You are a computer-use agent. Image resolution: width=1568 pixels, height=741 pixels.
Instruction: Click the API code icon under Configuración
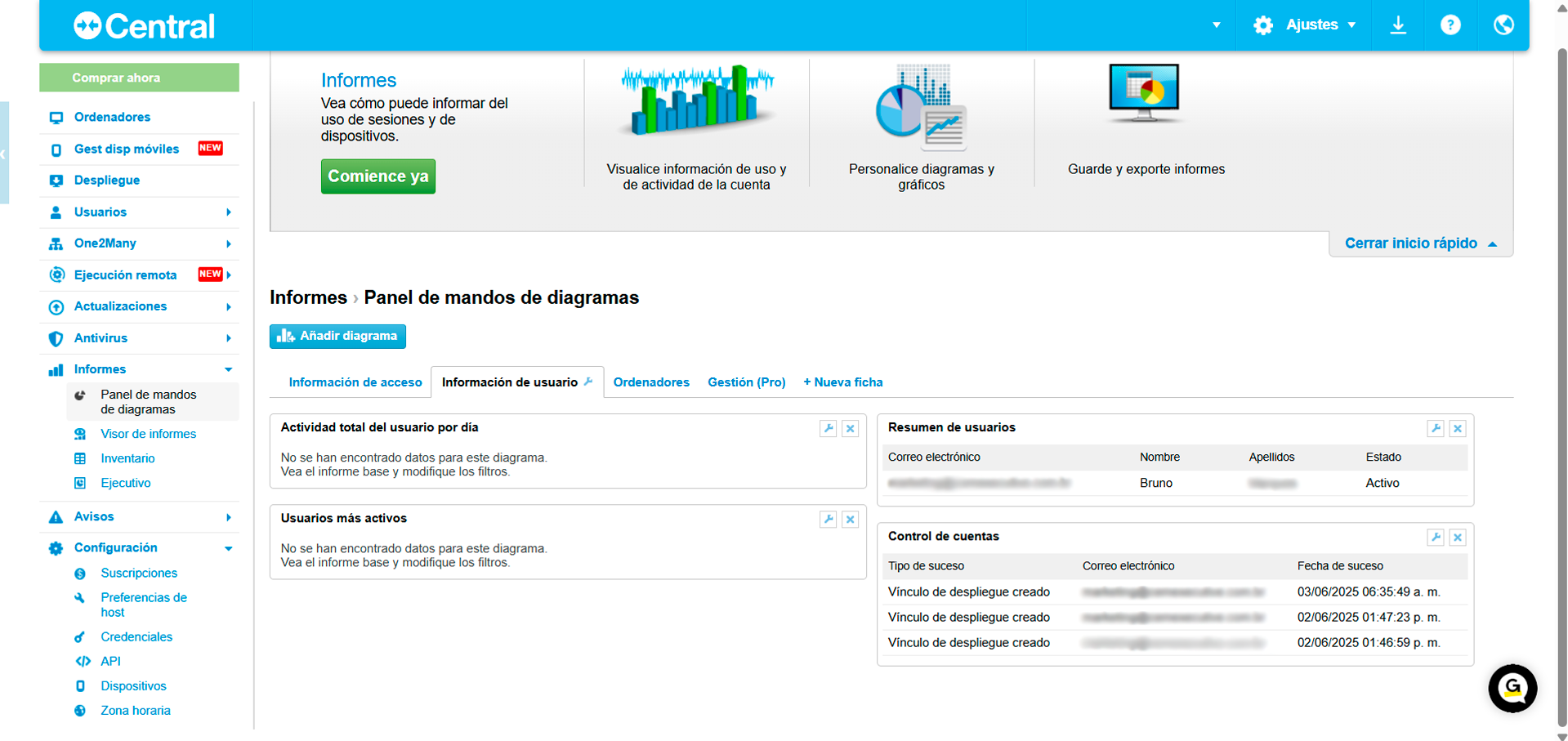pos(84,661)
